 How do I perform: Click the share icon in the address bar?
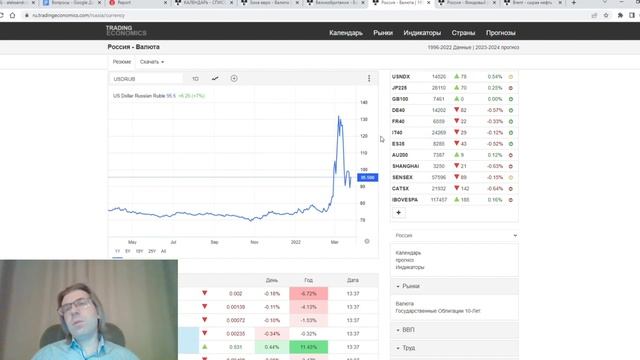click(594, 16)
